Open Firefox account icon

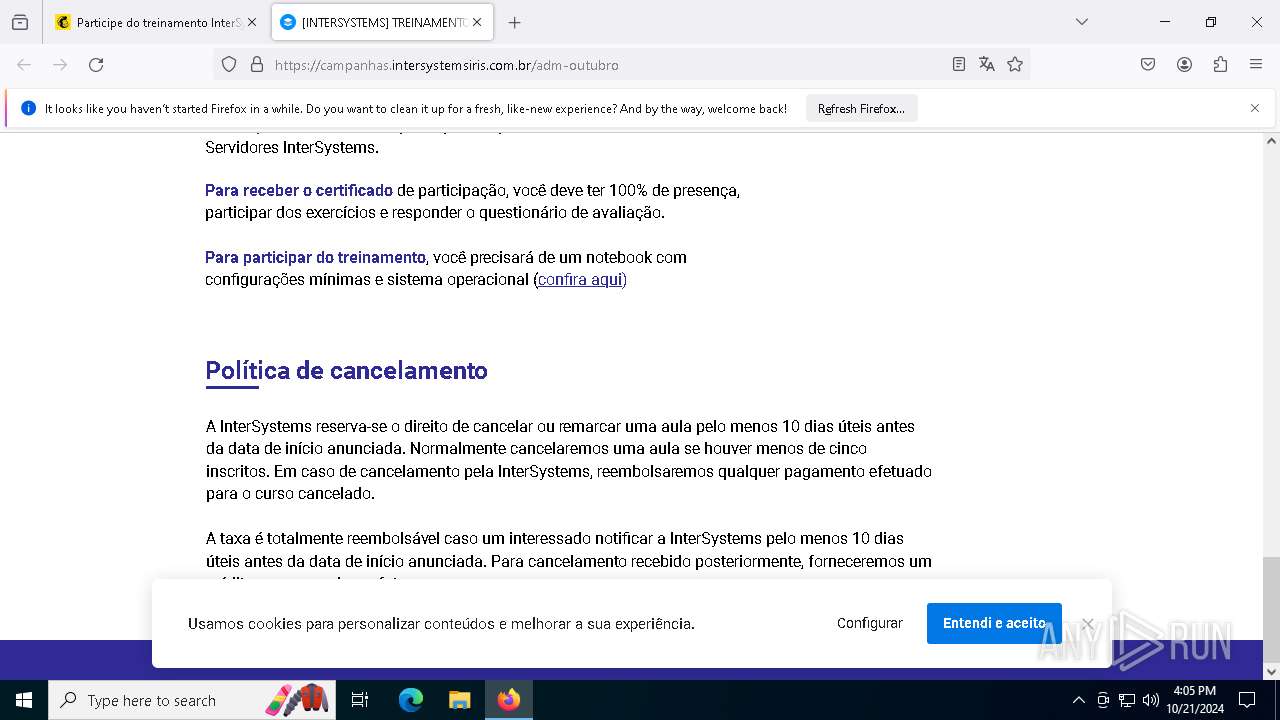tap(1184, 65)
